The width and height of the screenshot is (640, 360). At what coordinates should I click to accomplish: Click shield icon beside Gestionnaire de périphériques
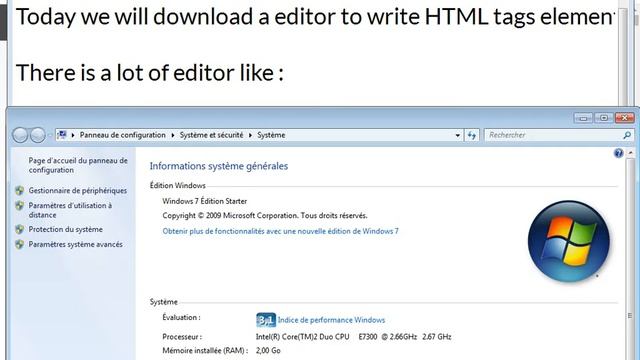[x=20, y=191]
